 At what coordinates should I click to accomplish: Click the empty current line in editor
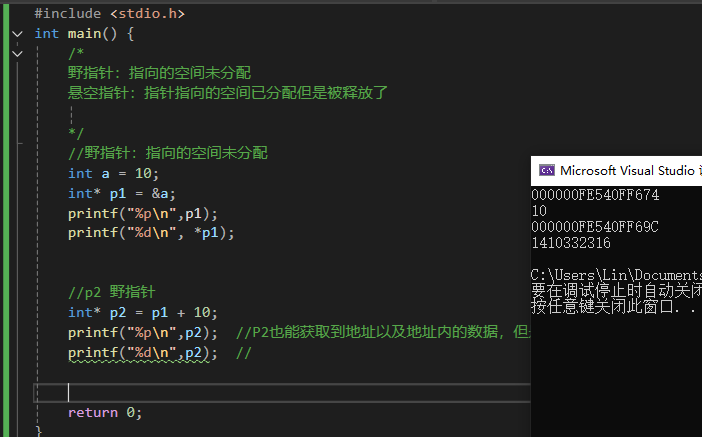tap(200, 392)
